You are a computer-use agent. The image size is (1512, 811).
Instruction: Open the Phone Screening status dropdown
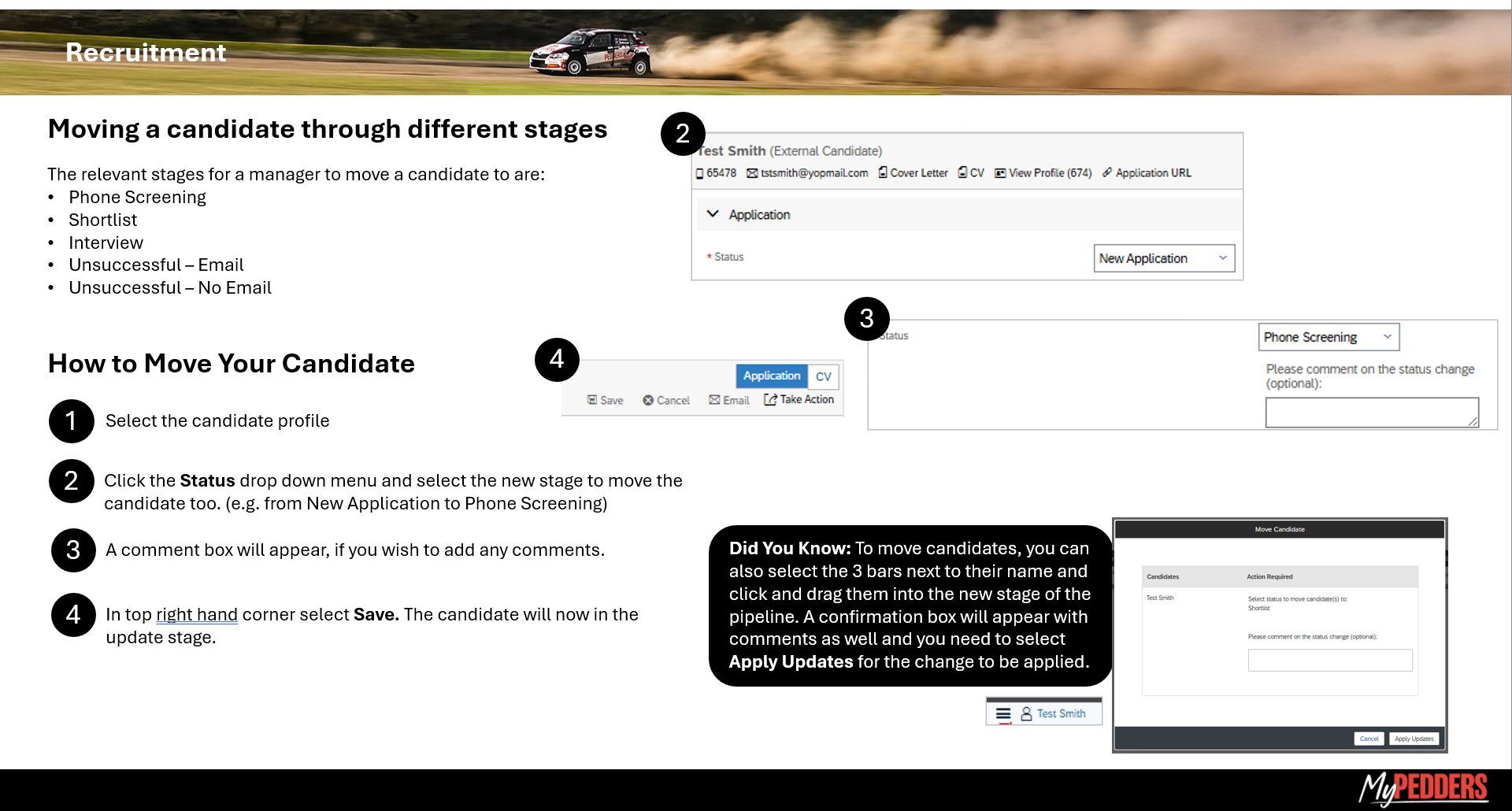(1328, 337)
